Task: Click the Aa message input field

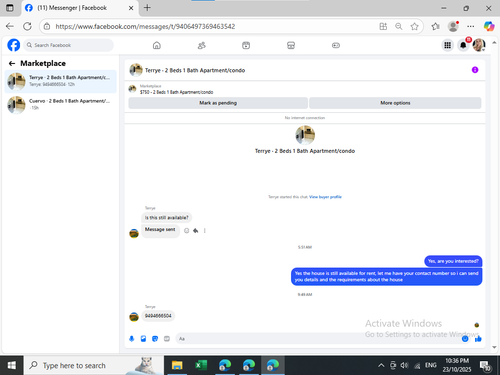Action: point(317,339)
